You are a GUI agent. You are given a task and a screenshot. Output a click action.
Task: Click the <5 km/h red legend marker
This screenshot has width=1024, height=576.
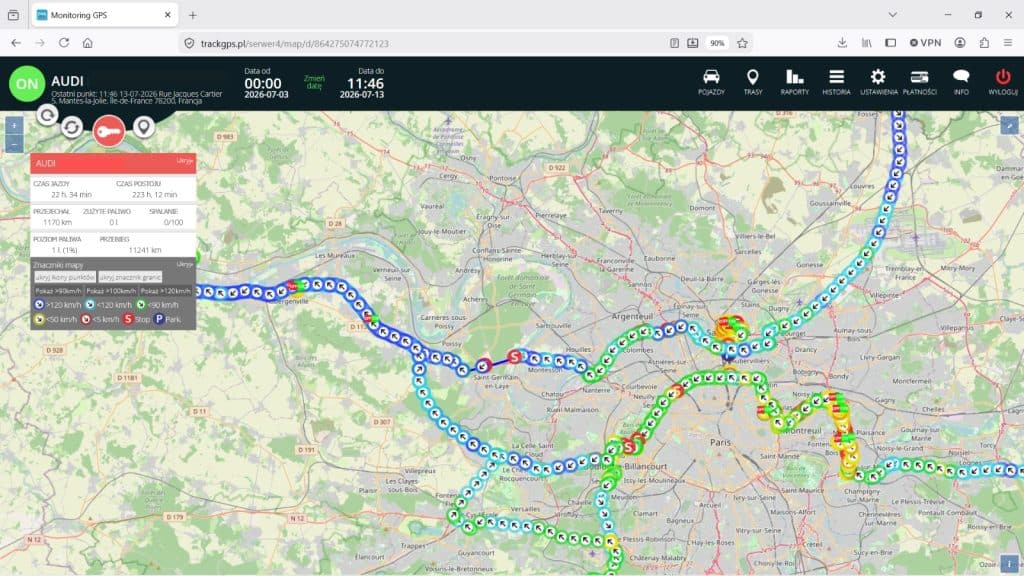coord(86,319)
